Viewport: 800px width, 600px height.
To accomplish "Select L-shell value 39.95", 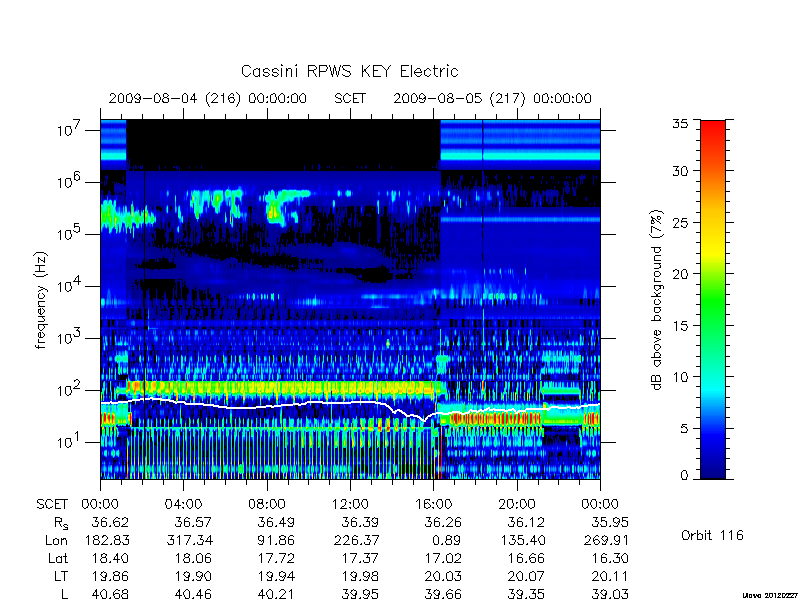I will (360, 594).
